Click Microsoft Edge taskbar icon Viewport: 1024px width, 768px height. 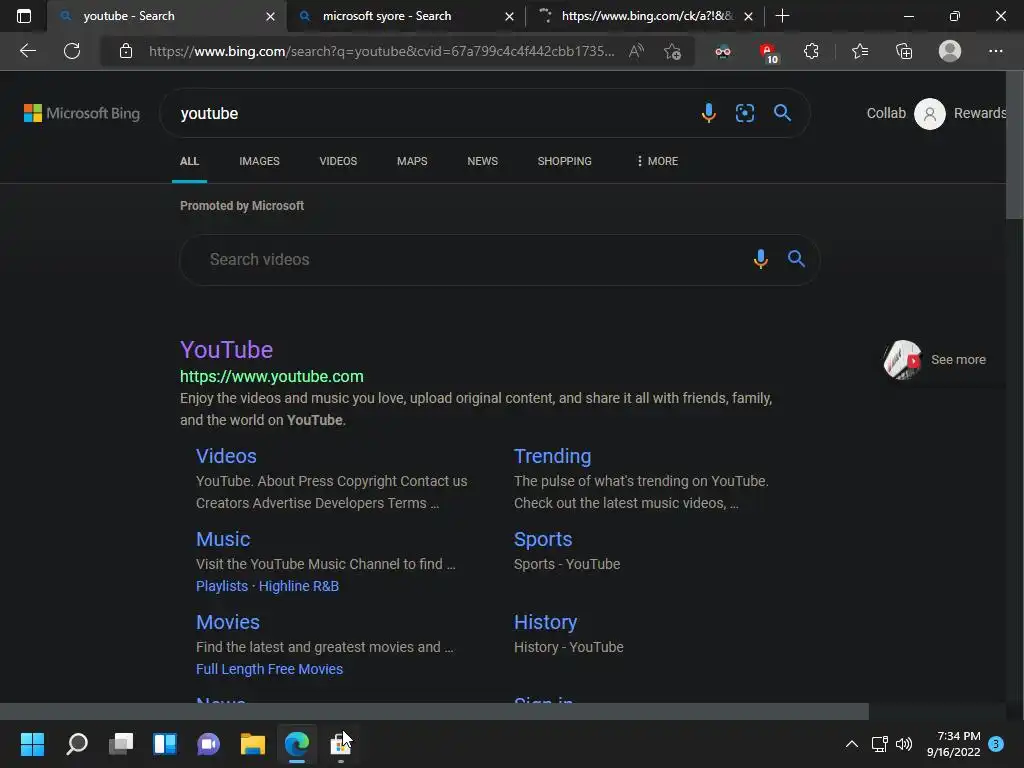pos(296,744)
